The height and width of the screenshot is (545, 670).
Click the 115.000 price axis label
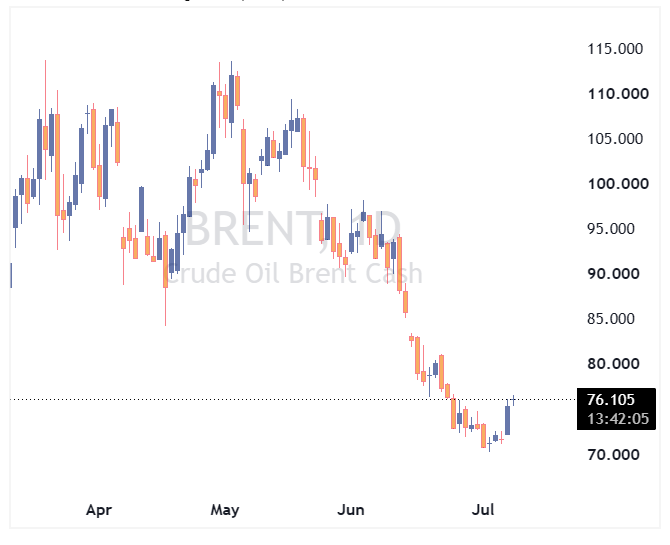pos(615,49)
